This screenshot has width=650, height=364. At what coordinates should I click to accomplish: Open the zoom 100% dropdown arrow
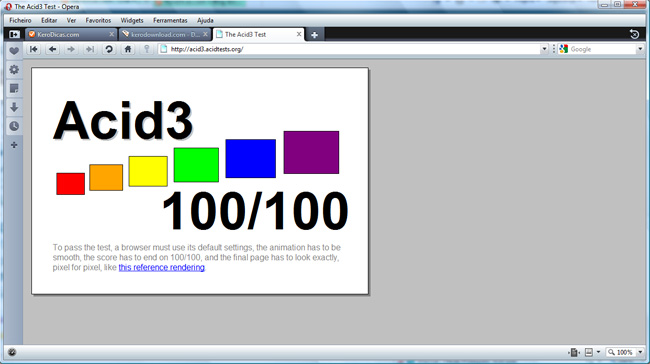pos(640,352)
